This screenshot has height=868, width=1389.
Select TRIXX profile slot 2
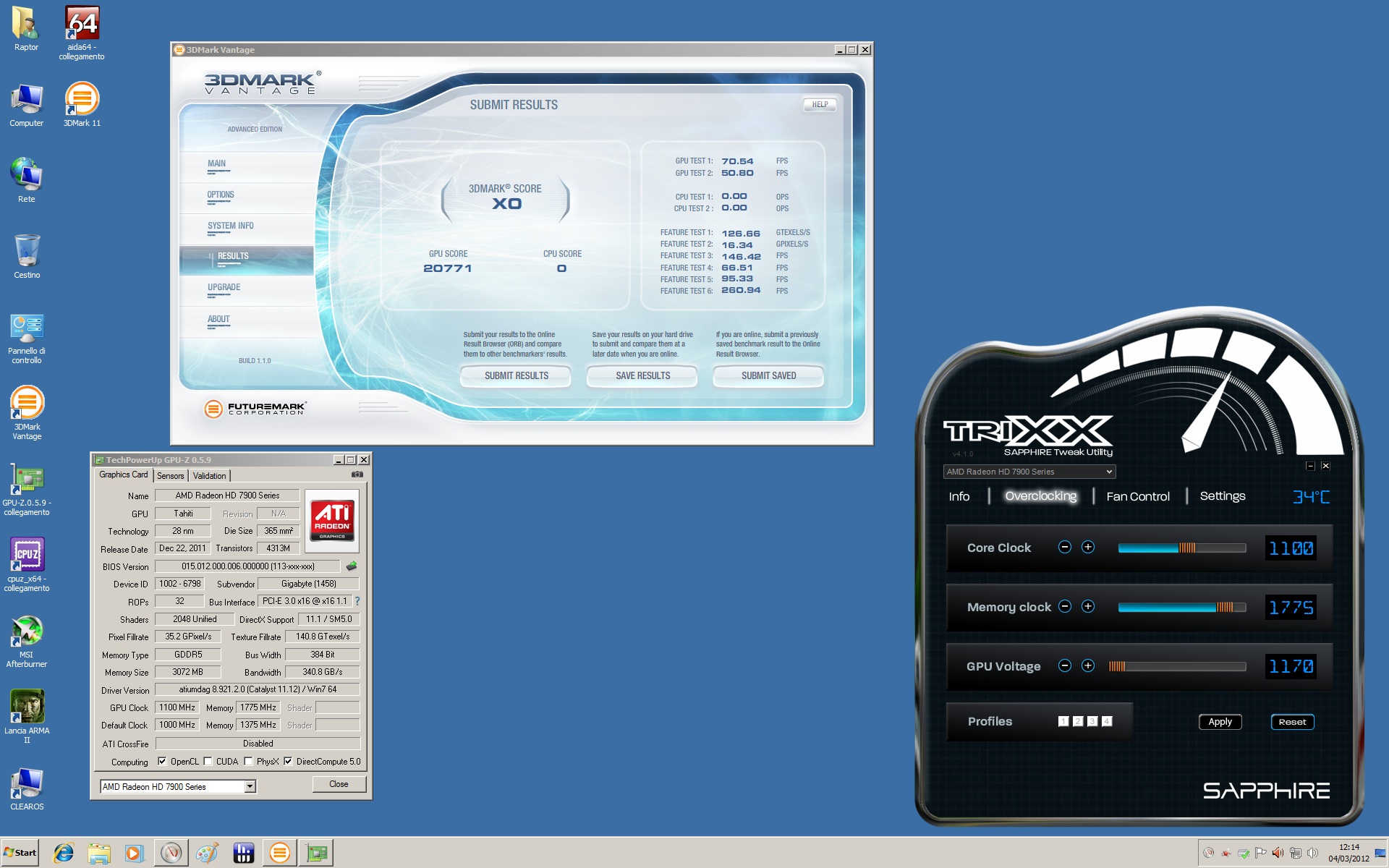1077,721
